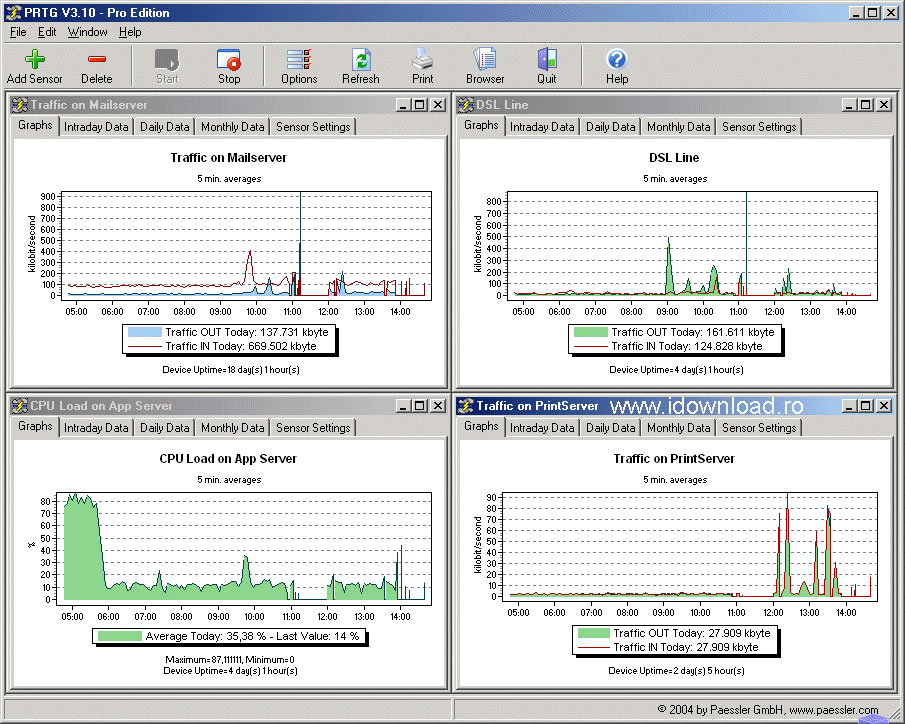Click the blue Traffic OUT legend swatch for Mailserver
Viewport: 905px width, 724px height.
point(145,332)
